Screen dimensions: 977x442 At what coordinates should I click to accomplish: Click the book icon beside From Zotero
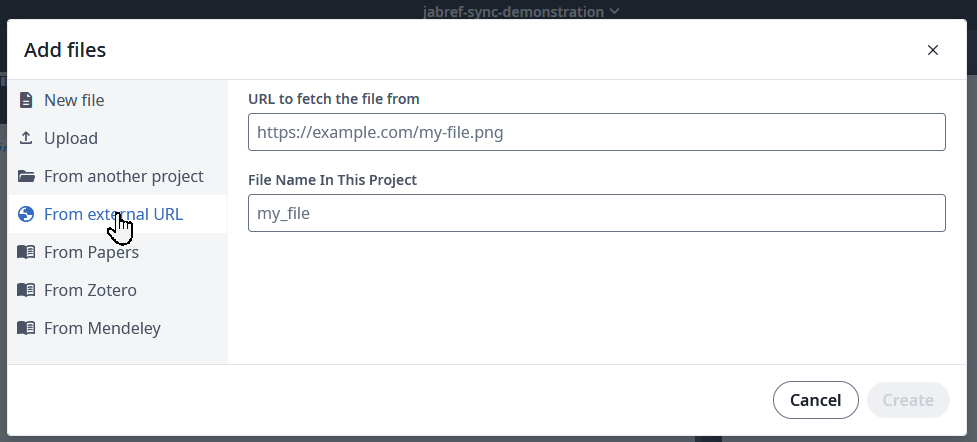click(x=26, y=290)
